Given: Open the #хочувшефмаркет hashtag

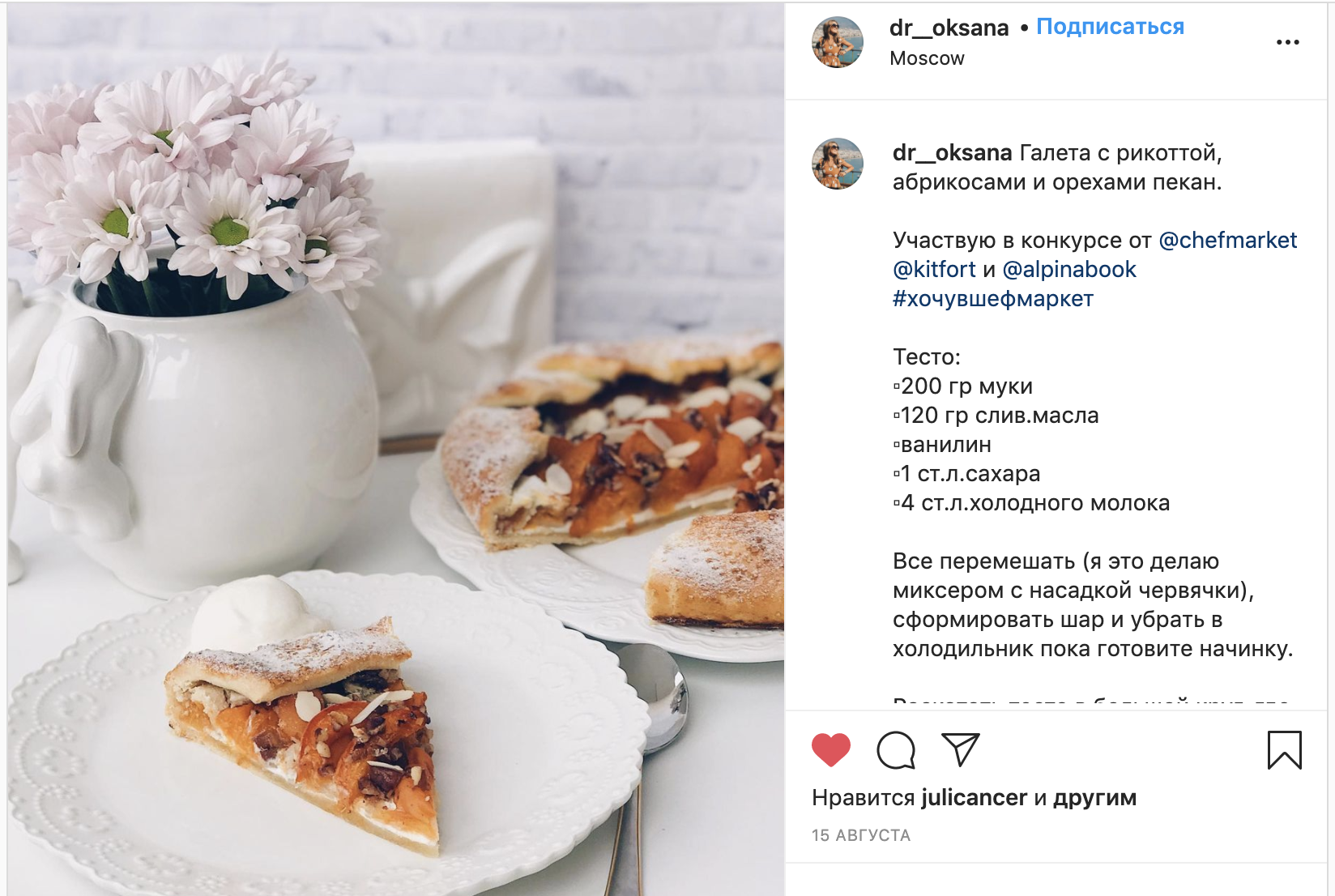Looking at the screenshot, I should 993,299.
